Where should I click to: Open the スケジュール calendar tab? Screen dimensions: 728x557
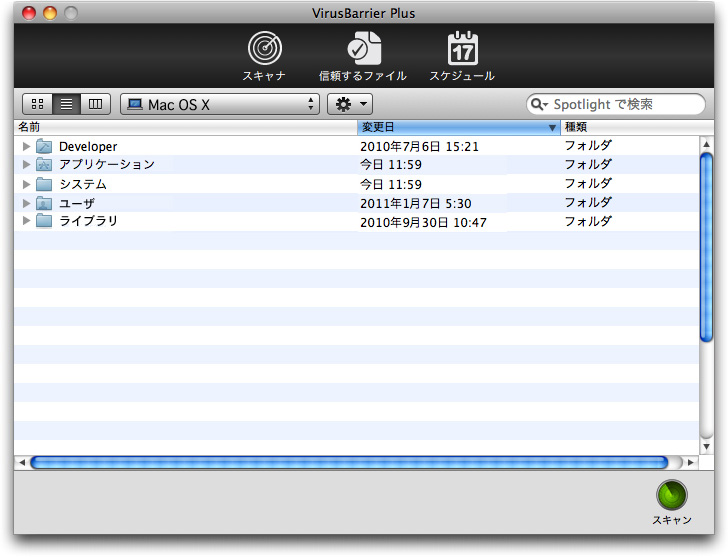(x=462, y=56)
